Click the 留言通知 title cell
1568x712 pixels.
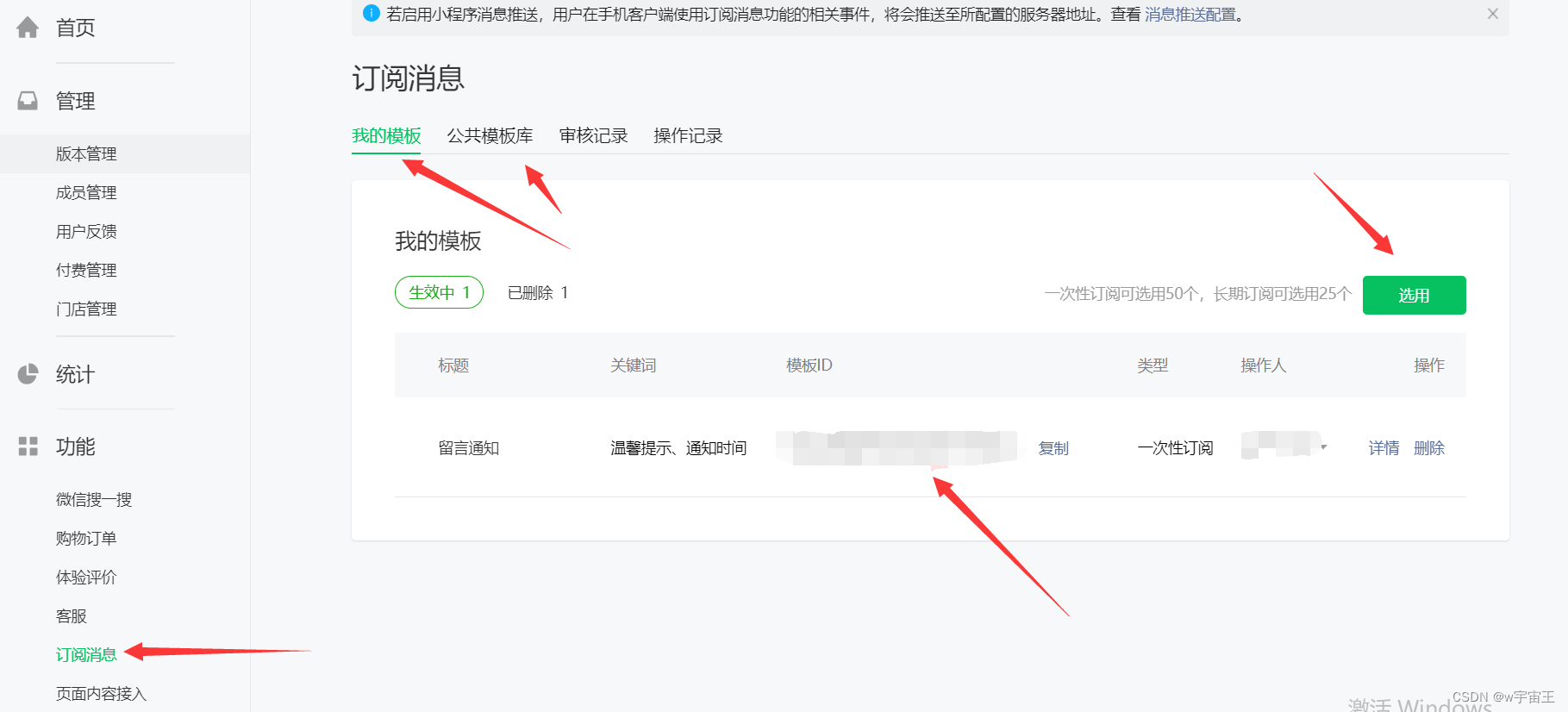(469, 448)
